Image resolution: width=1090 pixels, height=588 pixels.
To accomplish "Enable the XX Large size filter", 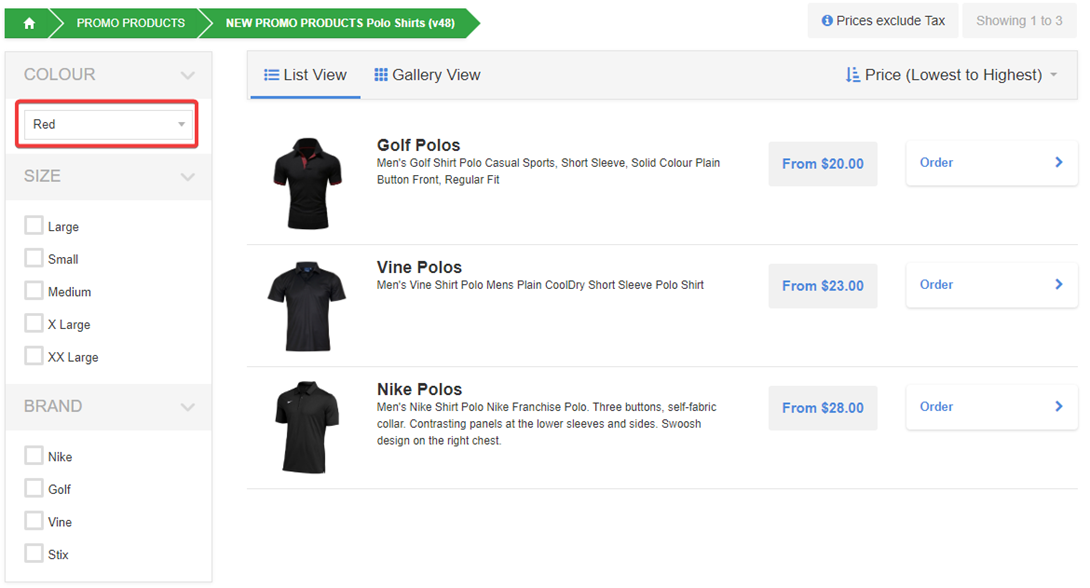I will [34, 356].
